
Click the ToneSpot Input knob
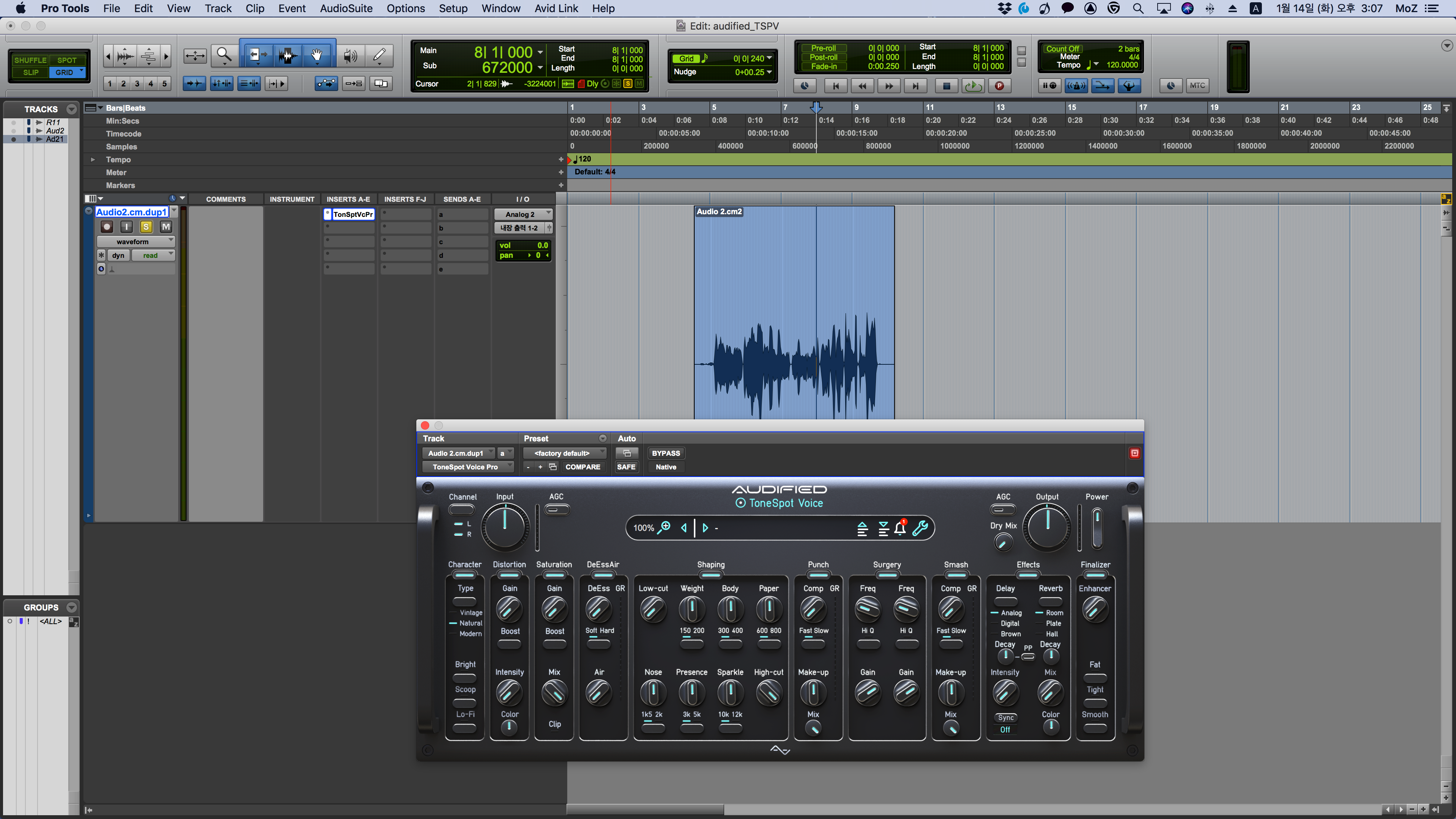click(505, 527)
